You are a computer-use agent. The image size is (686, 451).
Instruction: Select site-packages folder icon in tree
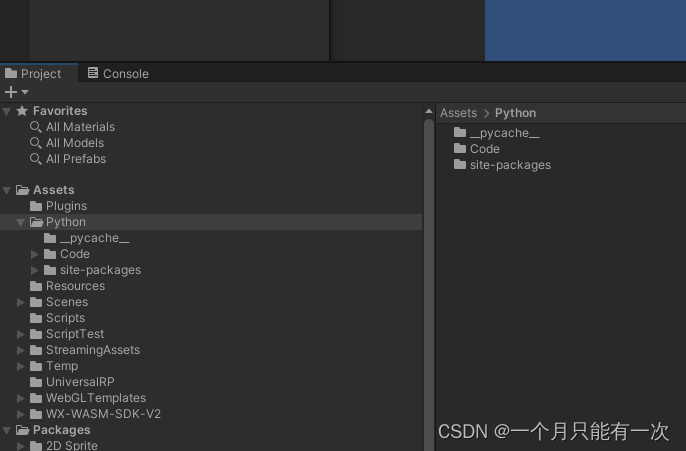click(x=50, y=270)
